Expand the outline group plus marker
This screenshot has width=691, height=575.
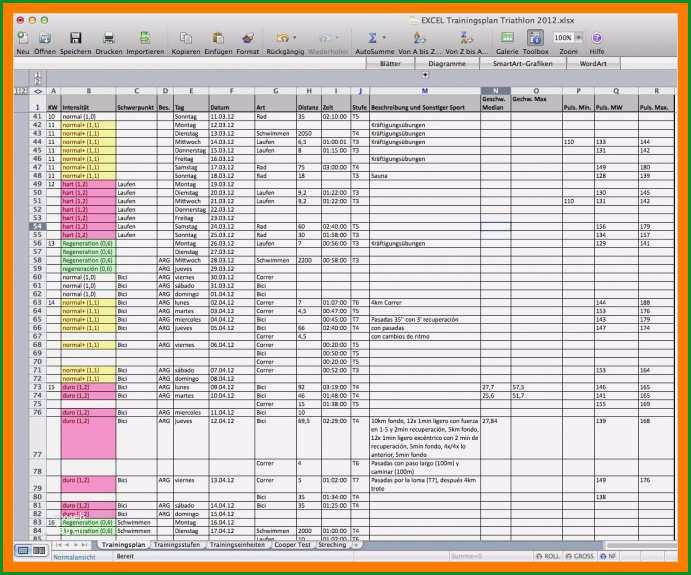click(425, 75)
